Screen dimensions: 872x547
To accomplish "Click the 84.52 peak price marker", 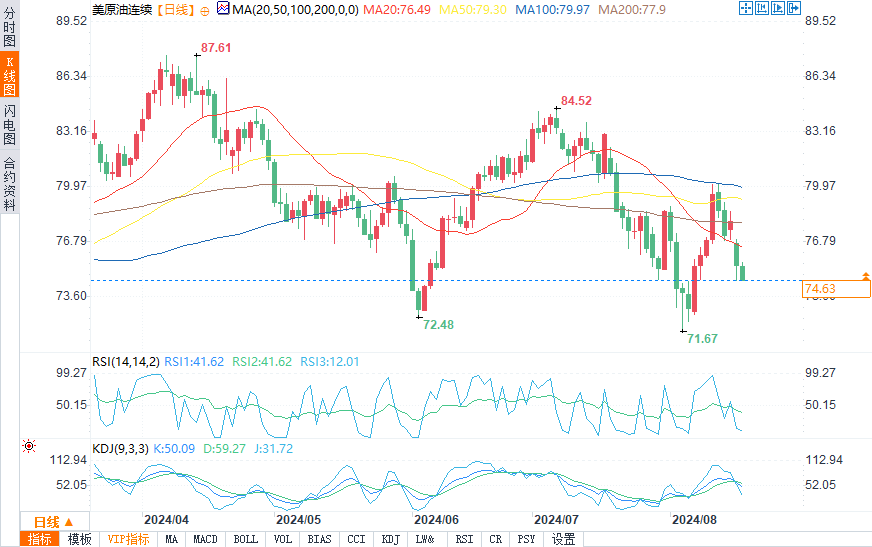I will click(x=576, y=101).
